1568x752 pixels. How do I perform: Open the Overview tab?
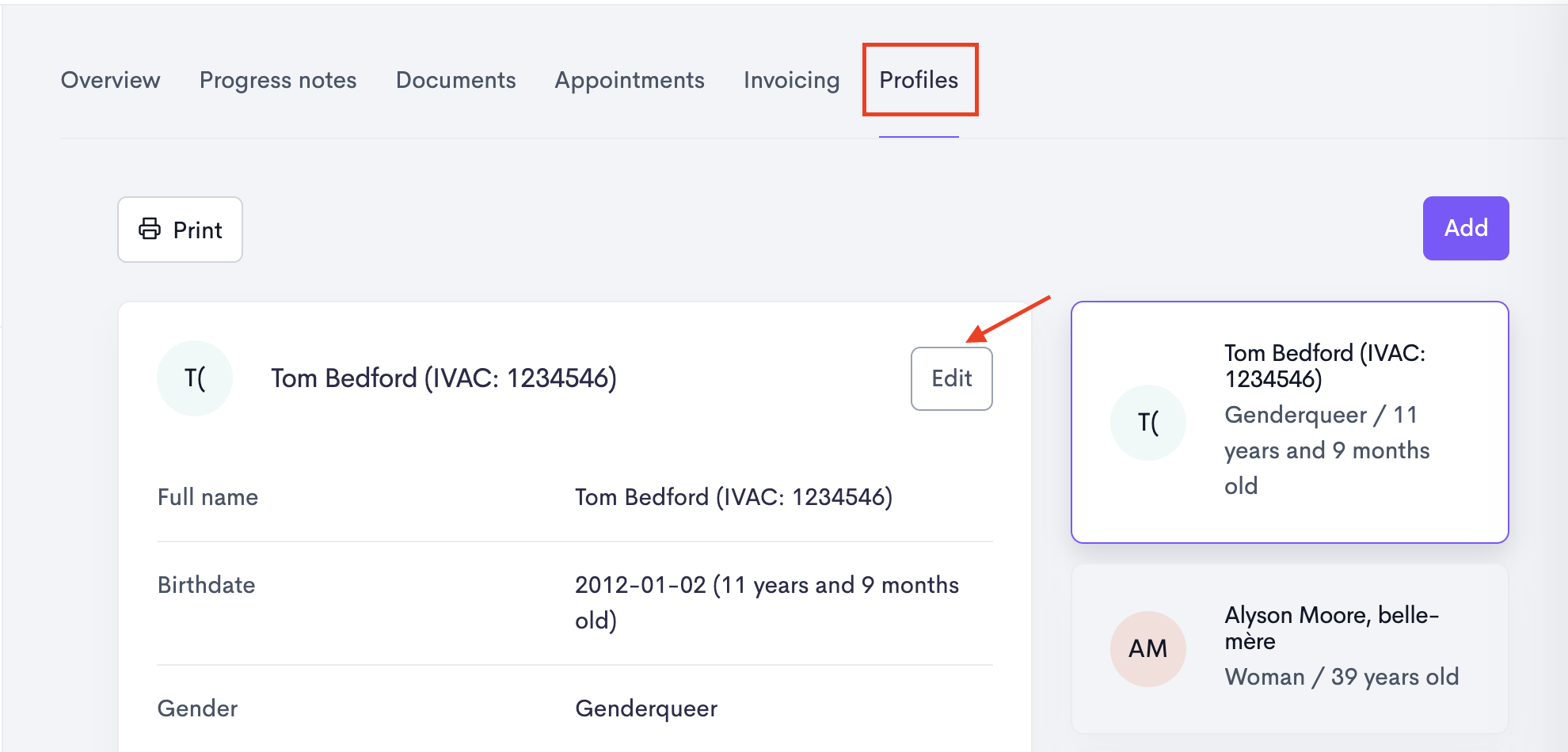point(111,80)
